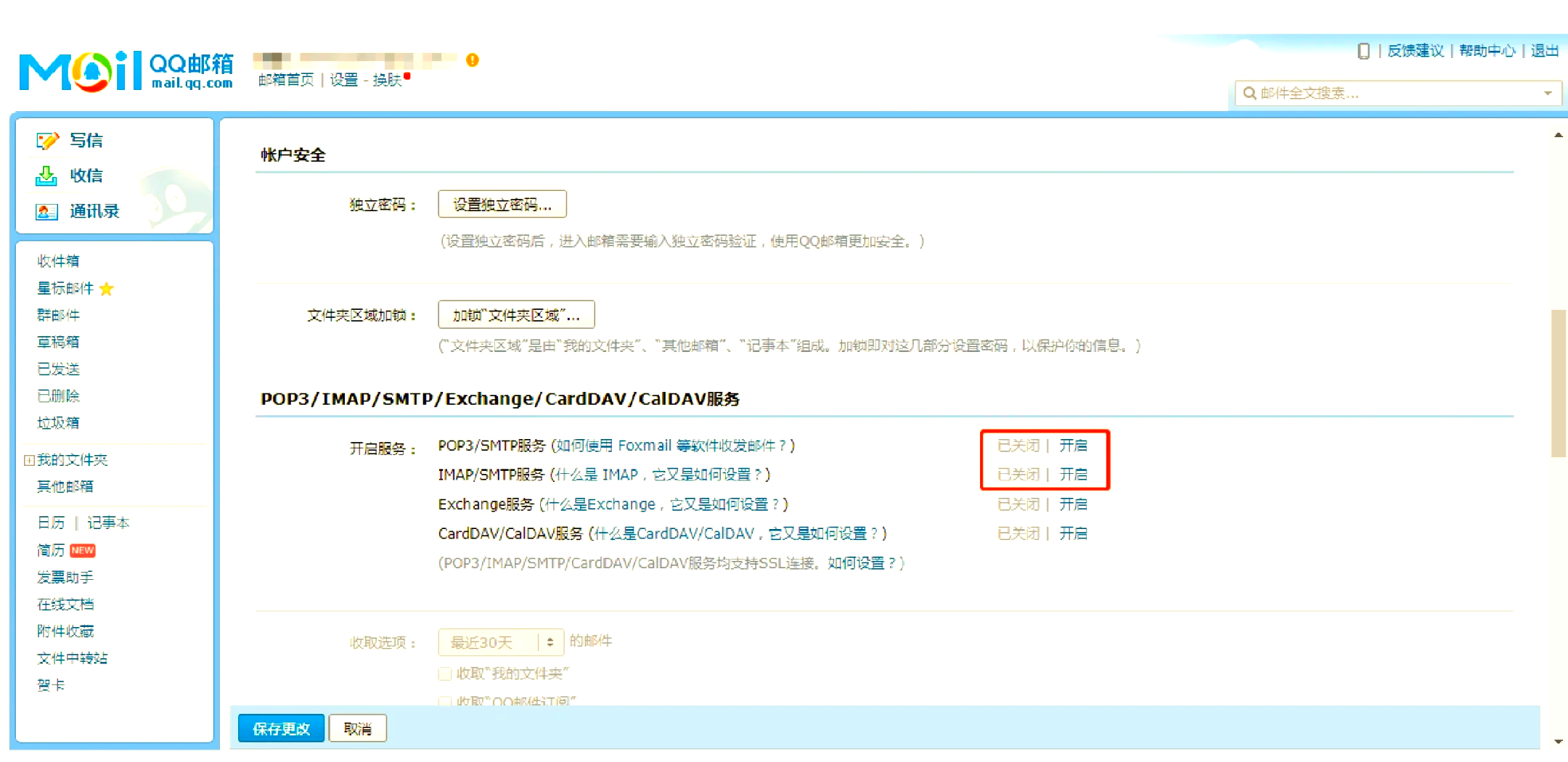Open the 星标邮件 folder

pos(65,289)
